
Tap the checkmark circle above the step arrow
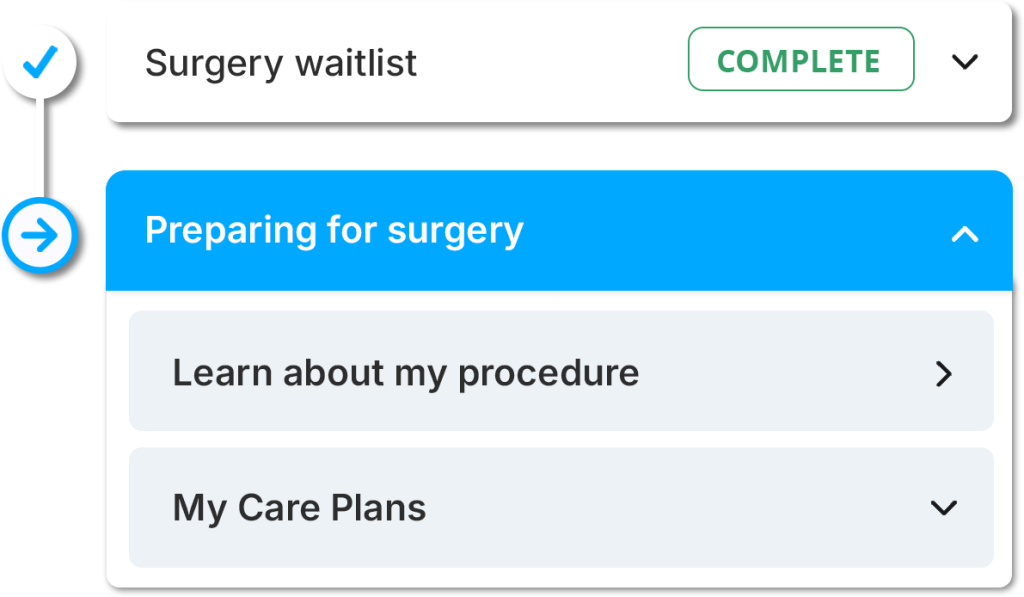[x=40, y=61]
